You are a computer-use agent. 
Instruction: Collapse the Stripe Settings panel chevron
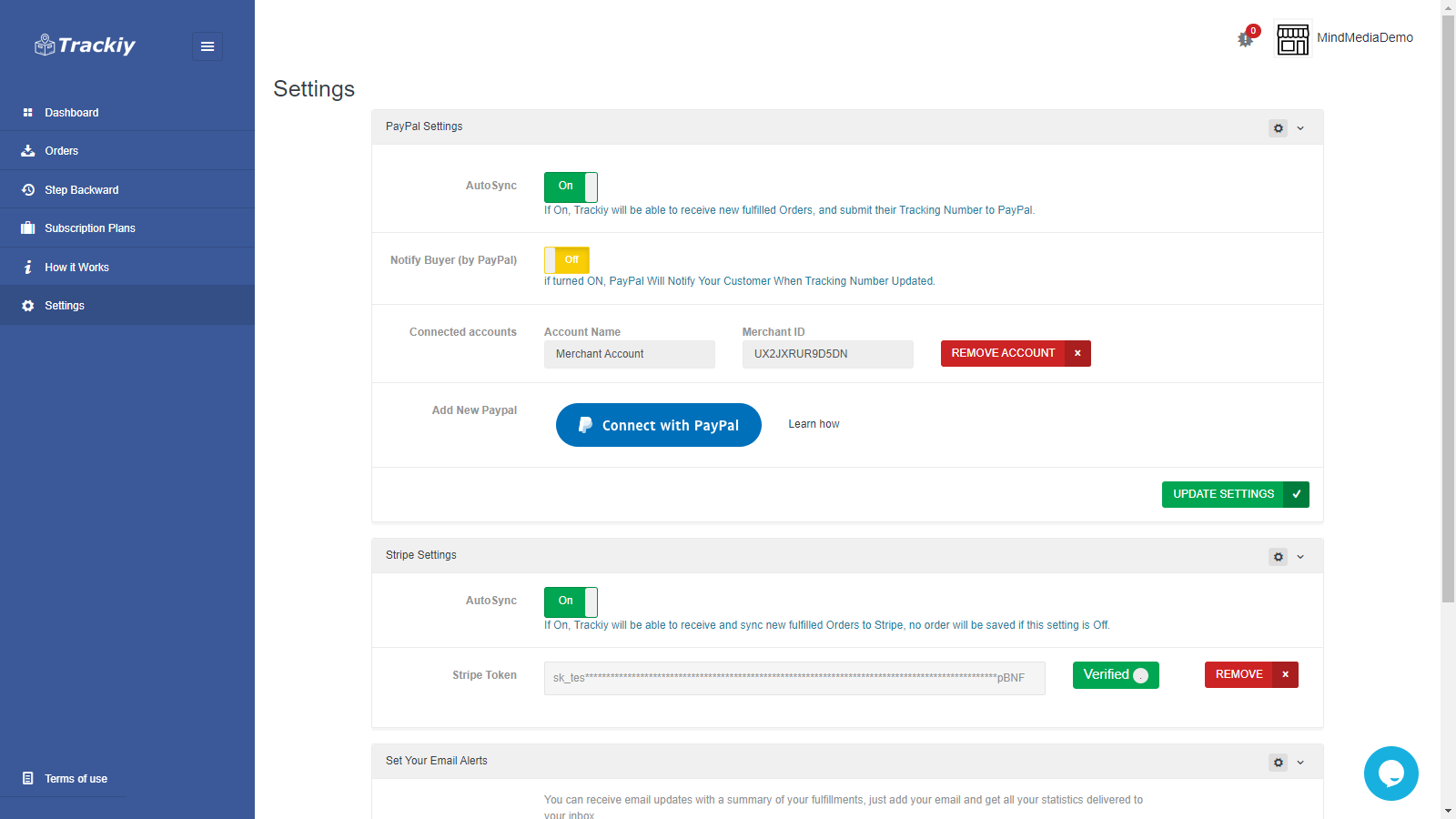(1300, 557)
